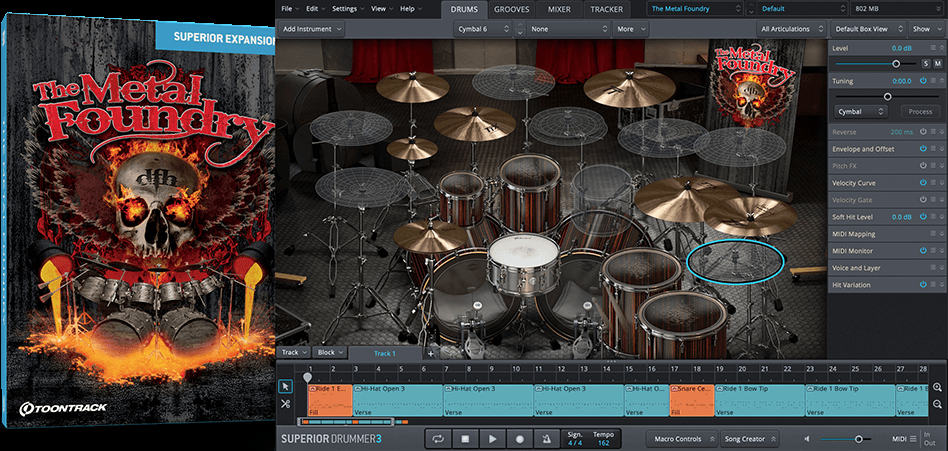Select the scissors cut tool

[x=285, y=404]
